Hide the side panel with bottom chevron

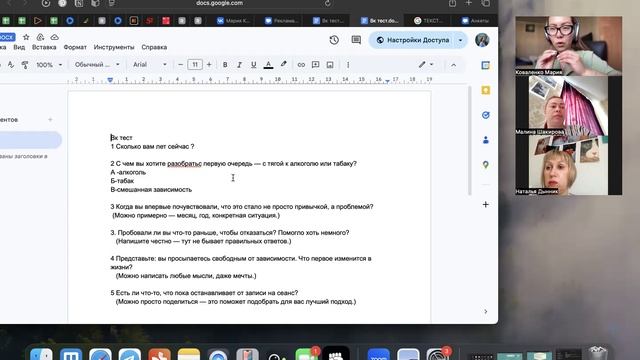[x=485, y=311]
